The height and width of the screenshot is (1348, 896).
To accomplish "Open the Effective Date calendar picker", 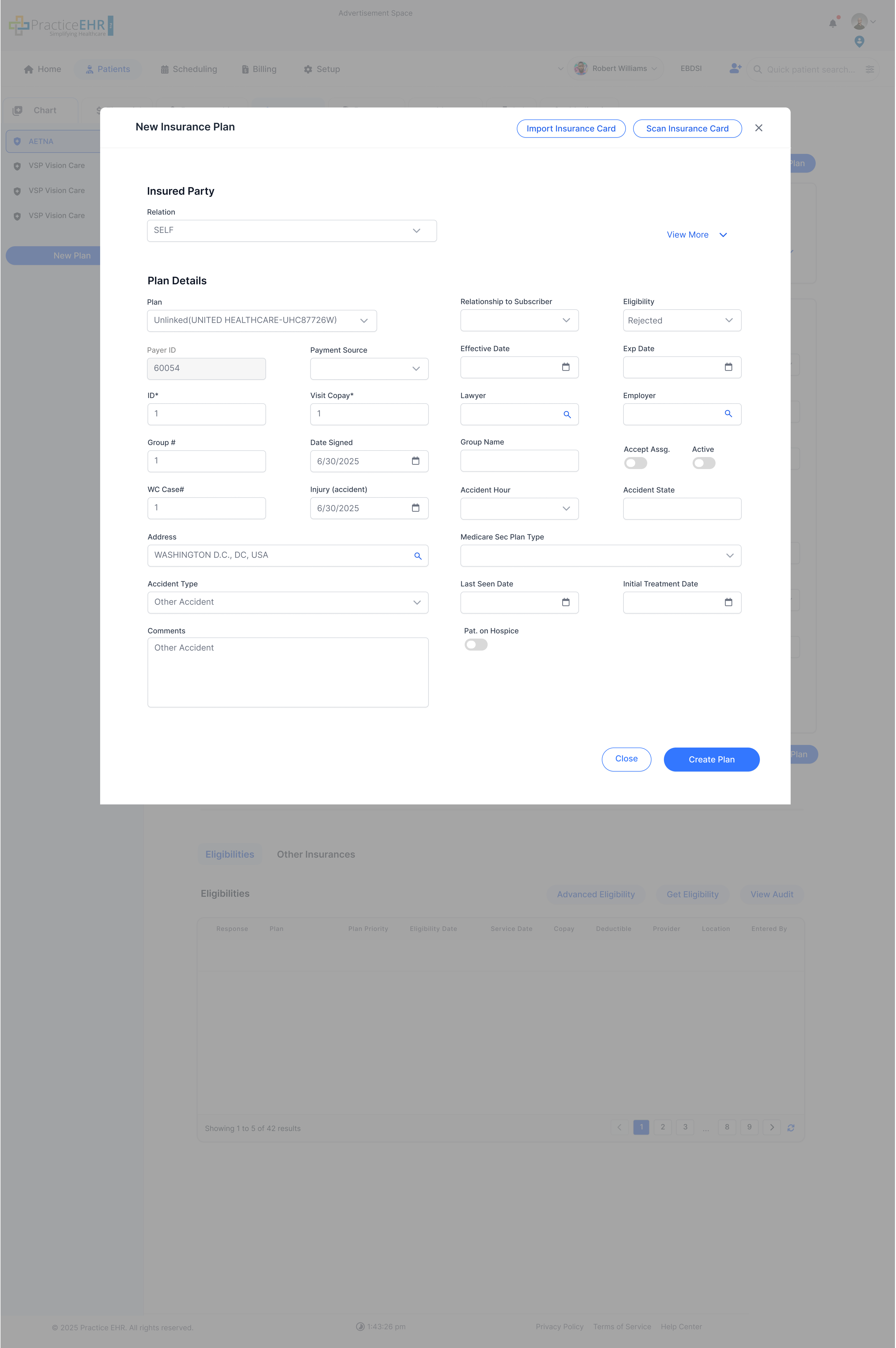I will (565, 367).
